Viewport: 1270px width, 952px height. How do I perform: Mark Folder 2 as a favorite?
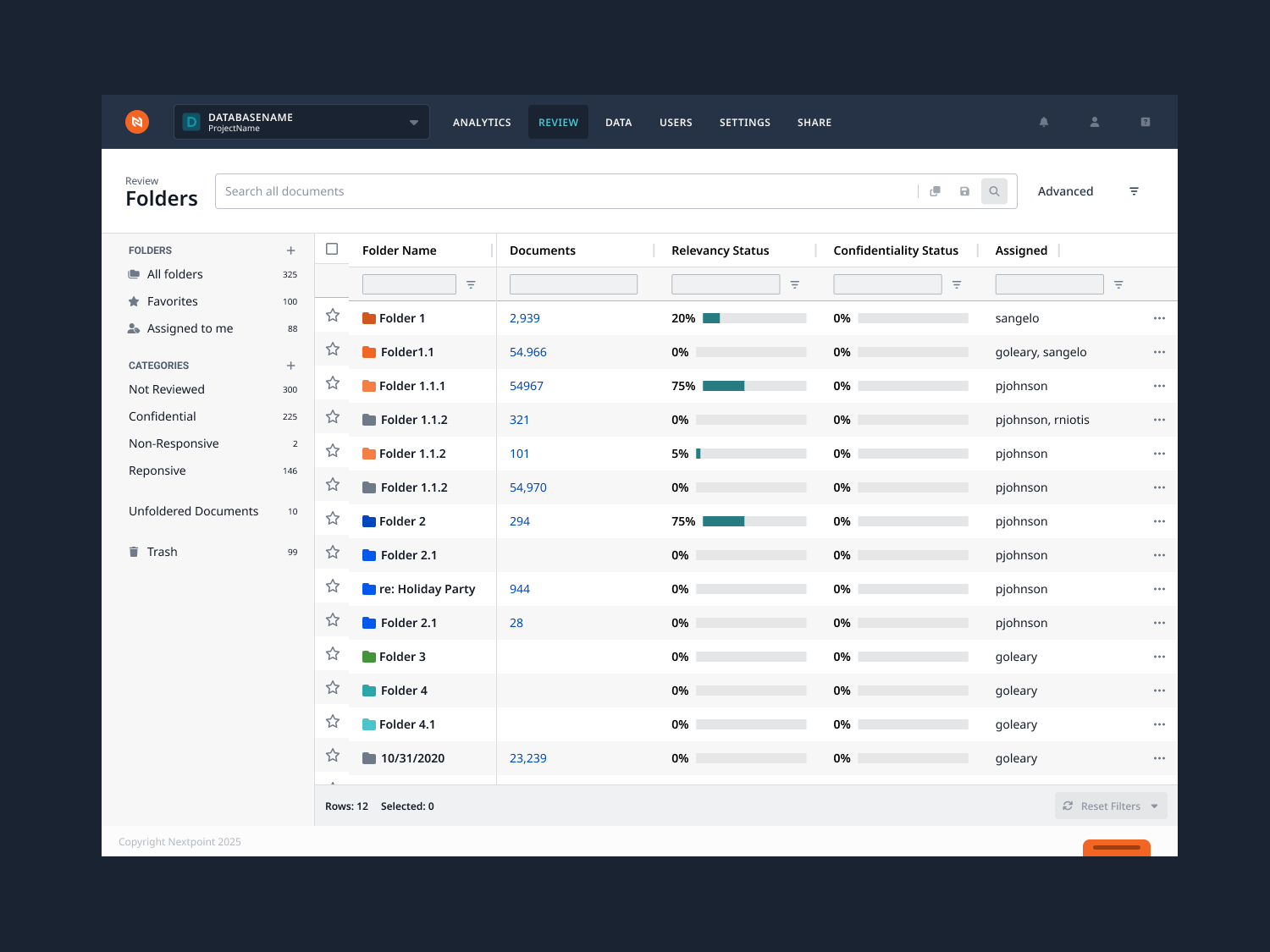tap(333, 519)
